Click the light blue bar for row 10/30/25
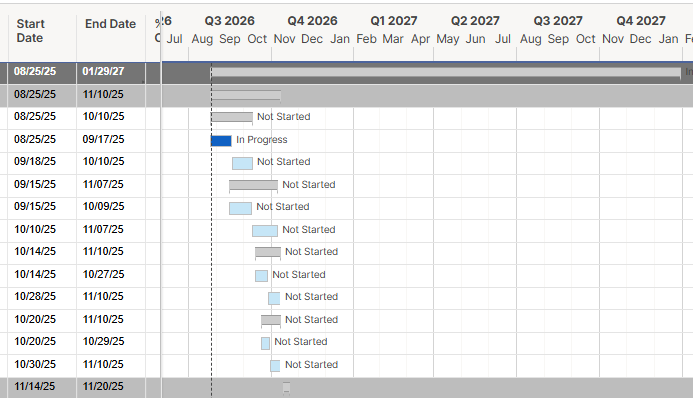This screenshot has width=693, height=398. click(x=275, y=365)
